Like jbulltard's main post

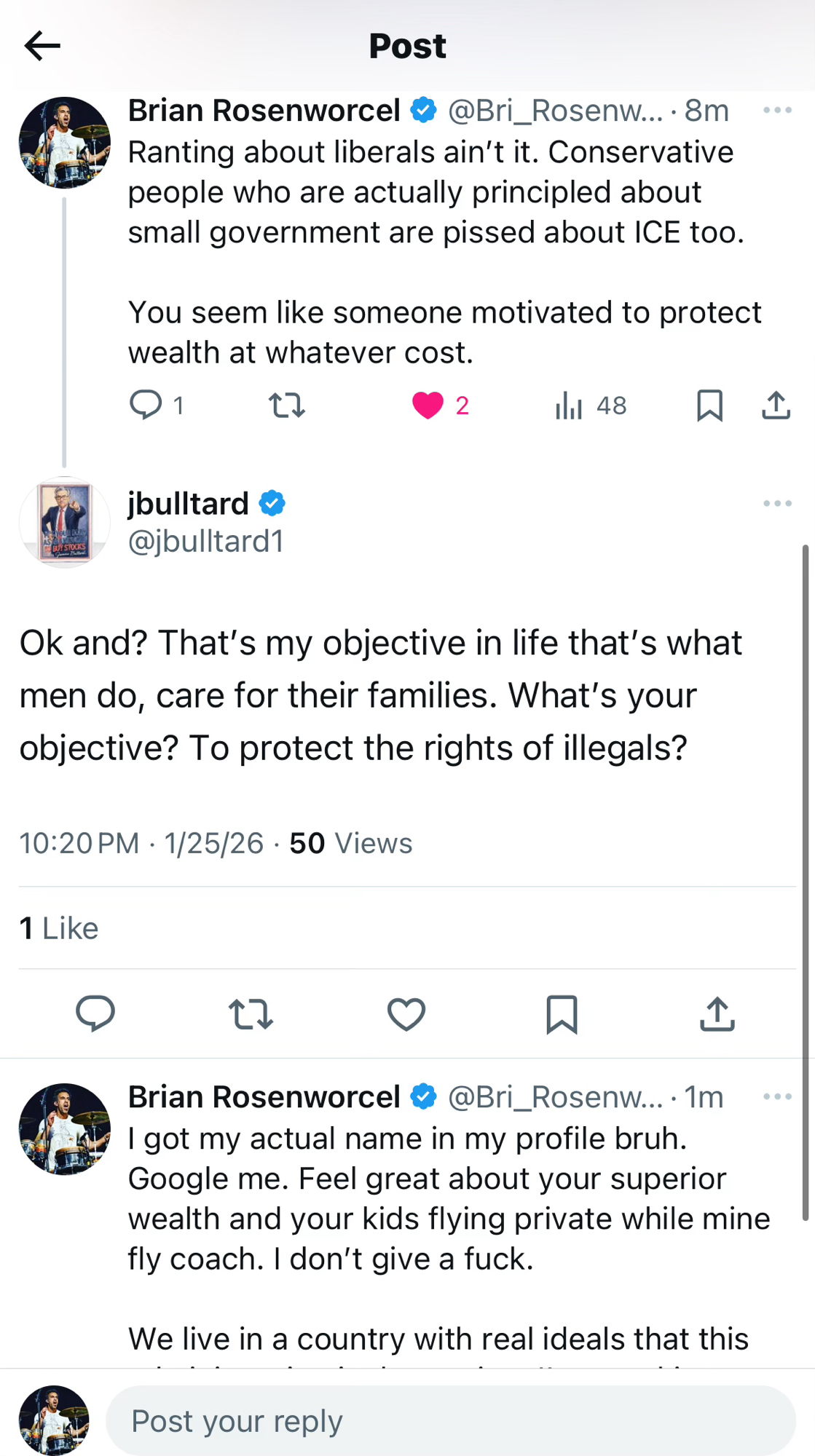point(406,1013)
